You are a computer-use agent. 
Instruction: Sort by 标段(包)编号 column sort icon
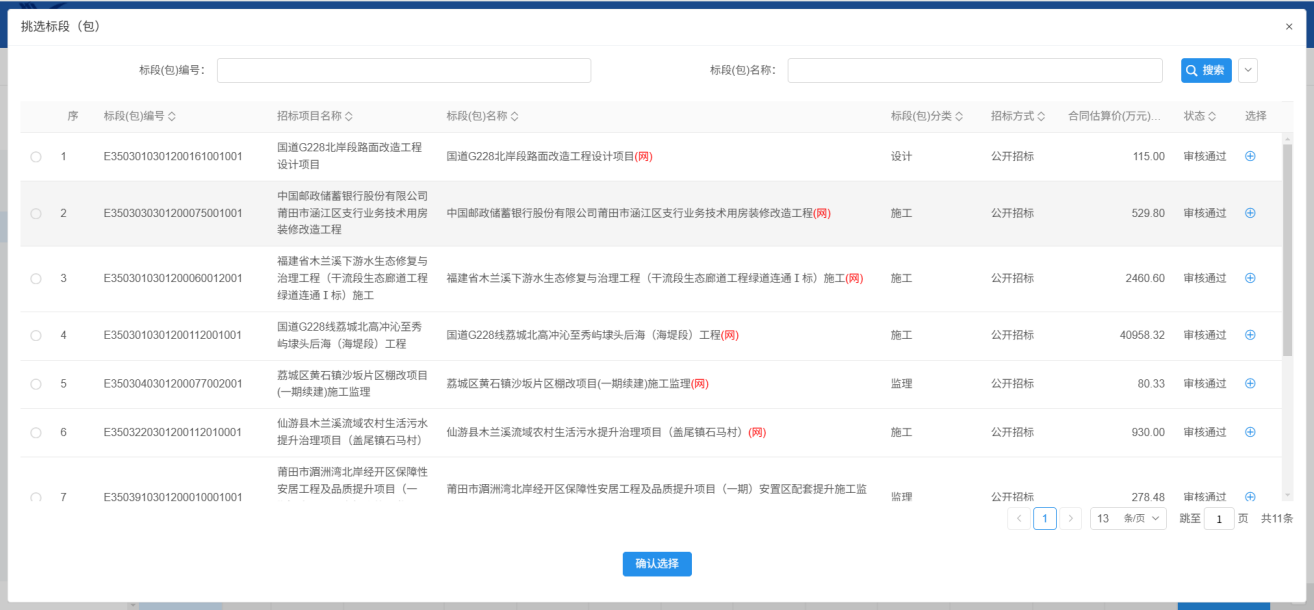172,117
